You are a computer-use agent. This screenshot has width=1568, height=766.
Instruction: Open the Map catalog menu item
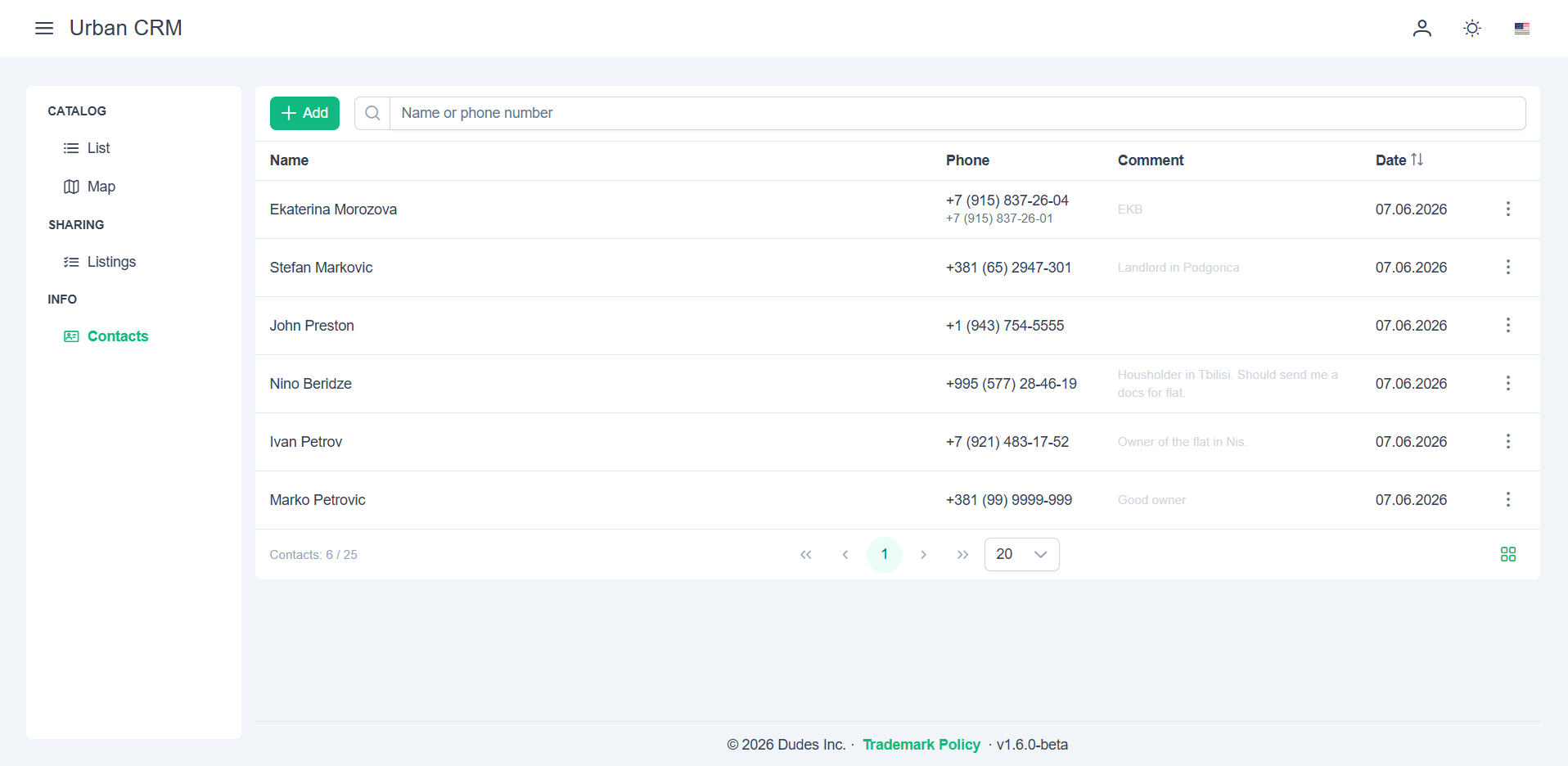(x=101, y=187)
